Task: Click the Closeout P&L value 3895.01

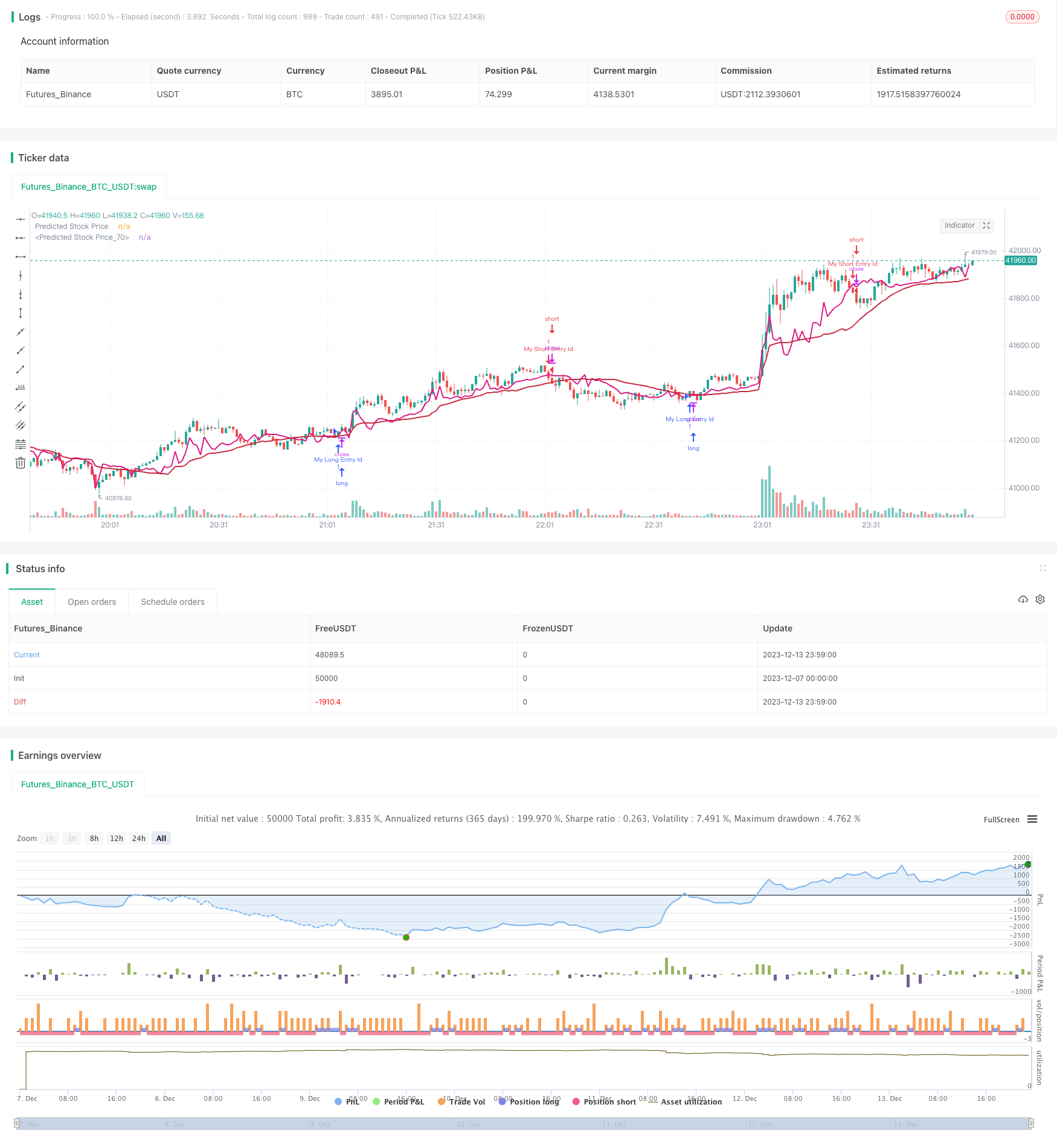Action: [x=387, y=94]
